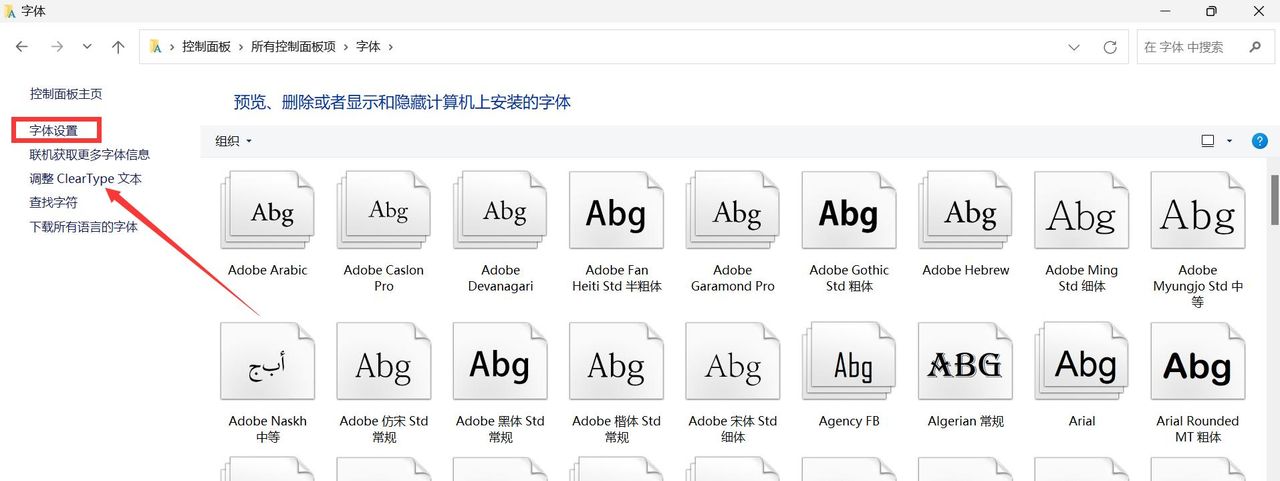Select Adobe Myungjo Std font icon
Viewport: 1280px width, 481px height.
1198,211
